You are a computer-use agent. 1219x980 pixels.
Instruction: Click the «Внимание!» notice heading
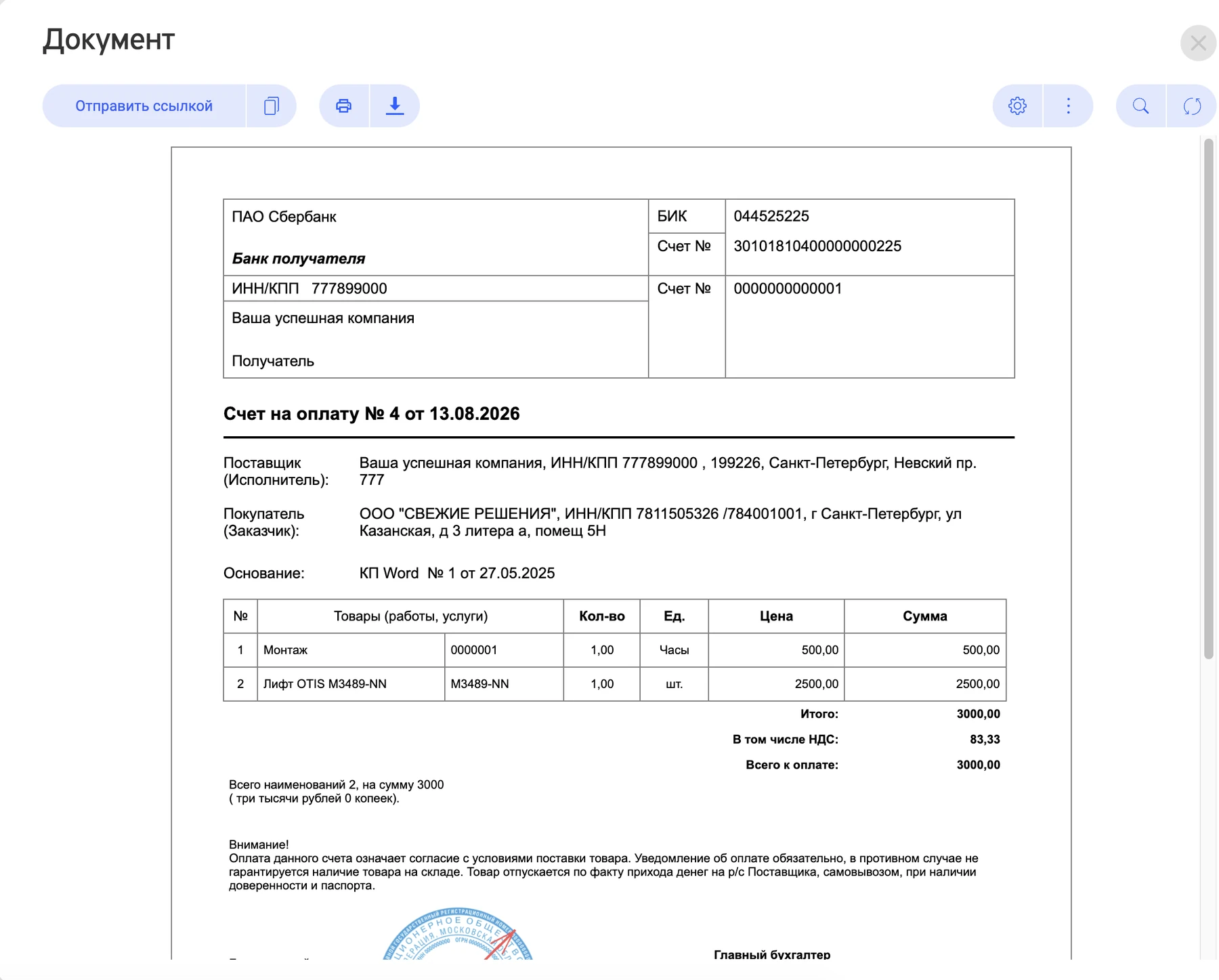[x=259, y=845]
